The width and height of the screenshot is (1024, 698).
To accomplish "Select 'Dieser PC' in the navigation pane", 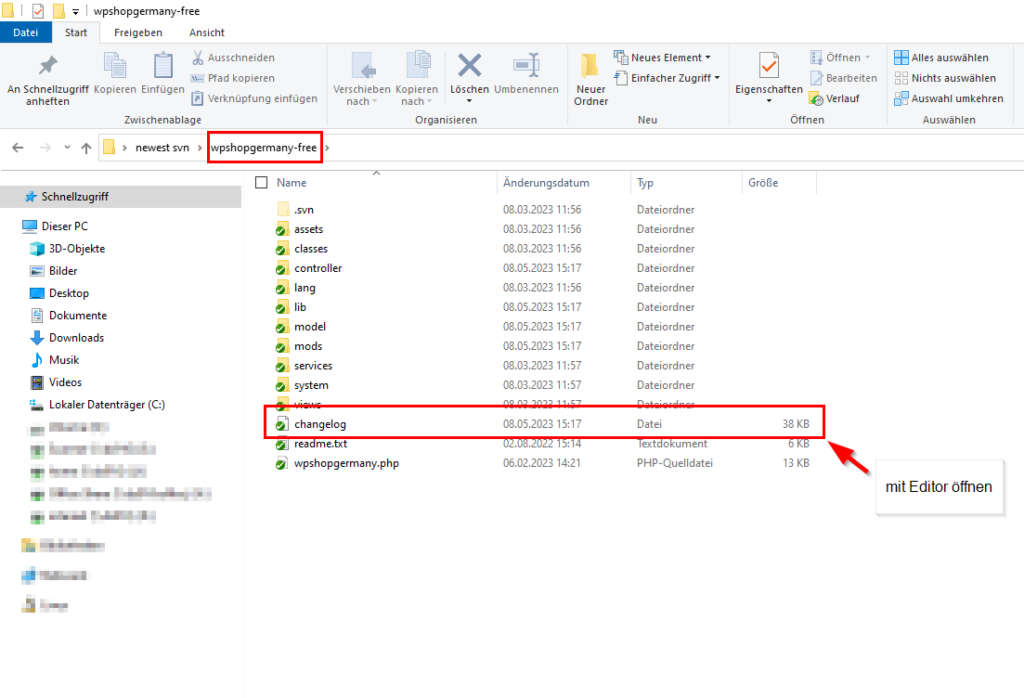I will tap(65, 226).
